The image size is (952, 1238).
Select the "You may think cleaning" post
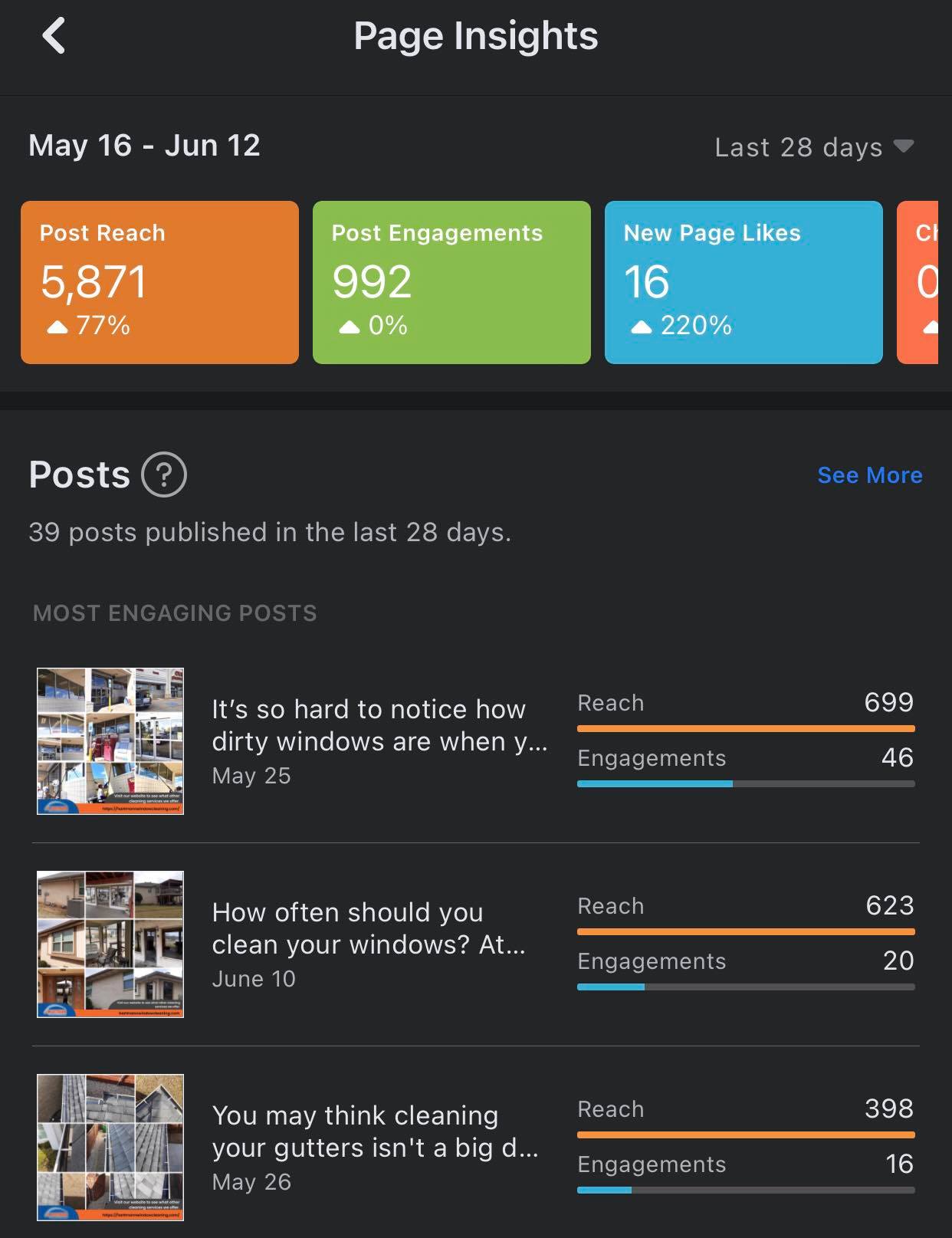(x=375, y=1131)
